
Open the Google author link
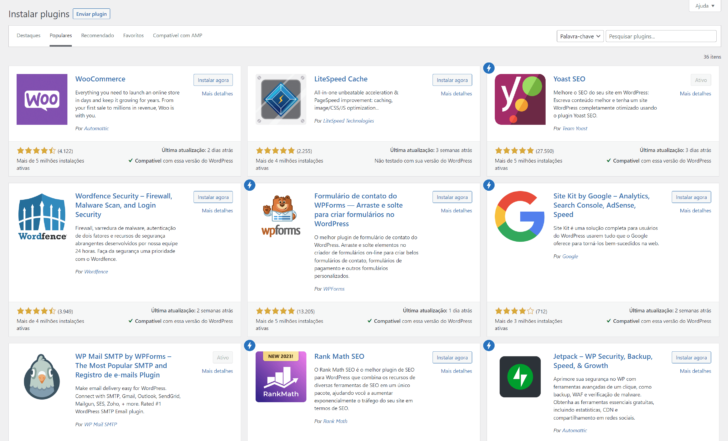[570, 256]
